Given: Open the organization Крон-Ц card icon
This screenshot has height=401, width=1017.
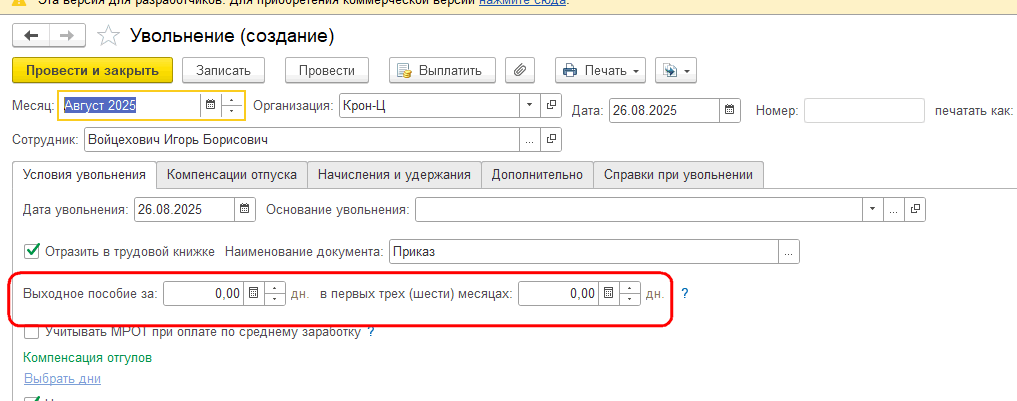Looking at the screenshot, I should pyautogui.click(x=551, y=105).
